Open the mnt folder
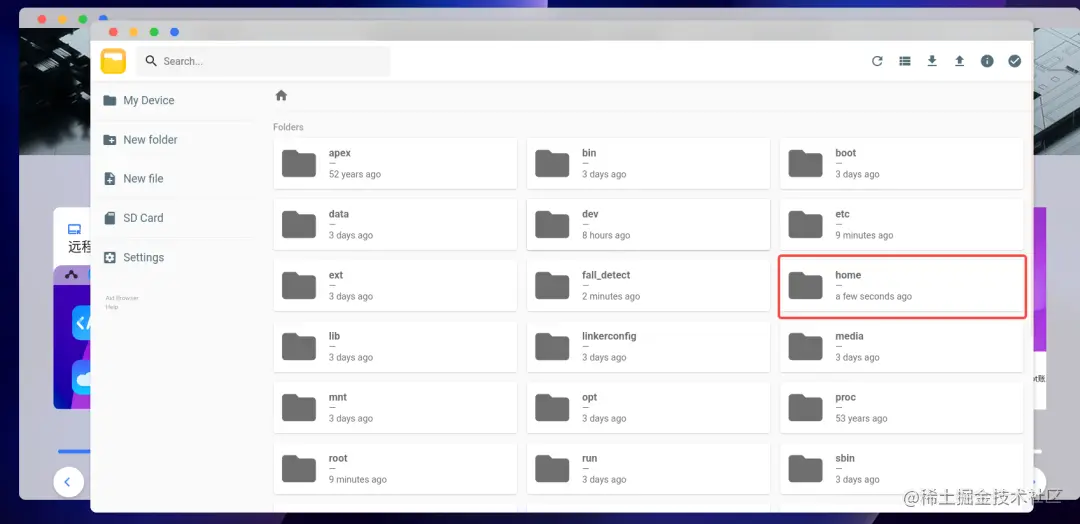Viewport: 1080px width, 524px height. pos(395,408)
